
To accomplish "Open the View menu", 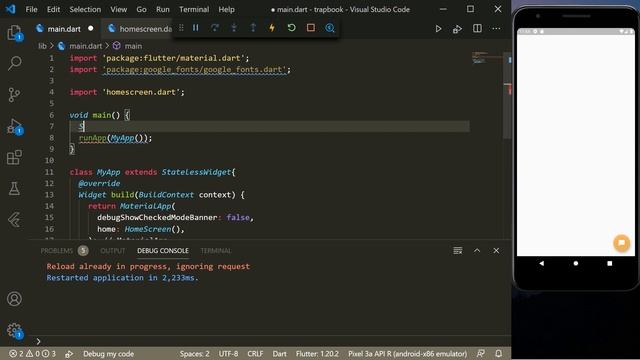I will 118,9.
